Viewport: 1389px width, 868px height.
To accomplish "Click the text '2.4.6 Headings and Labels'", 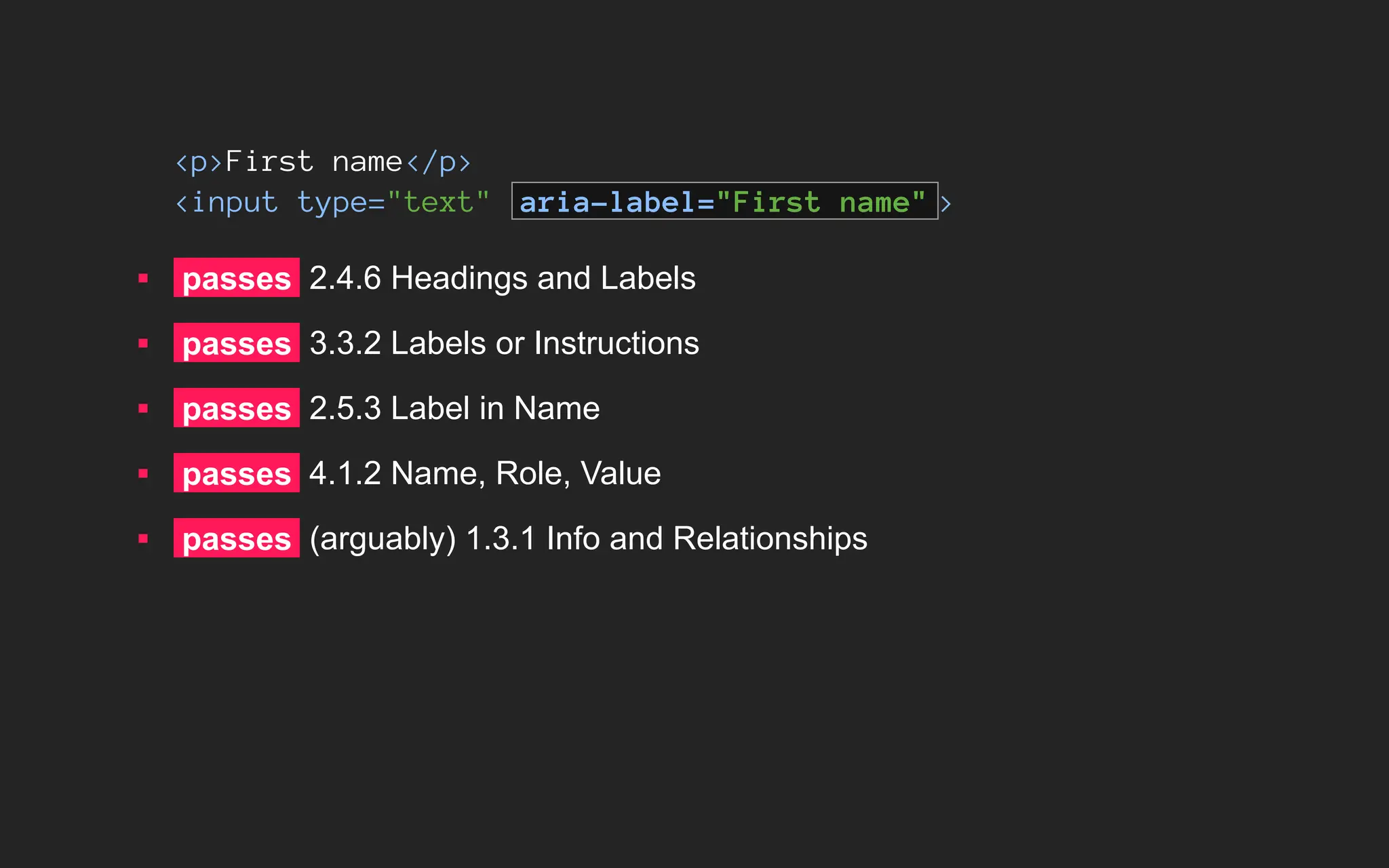I will [x=503, y=278].
